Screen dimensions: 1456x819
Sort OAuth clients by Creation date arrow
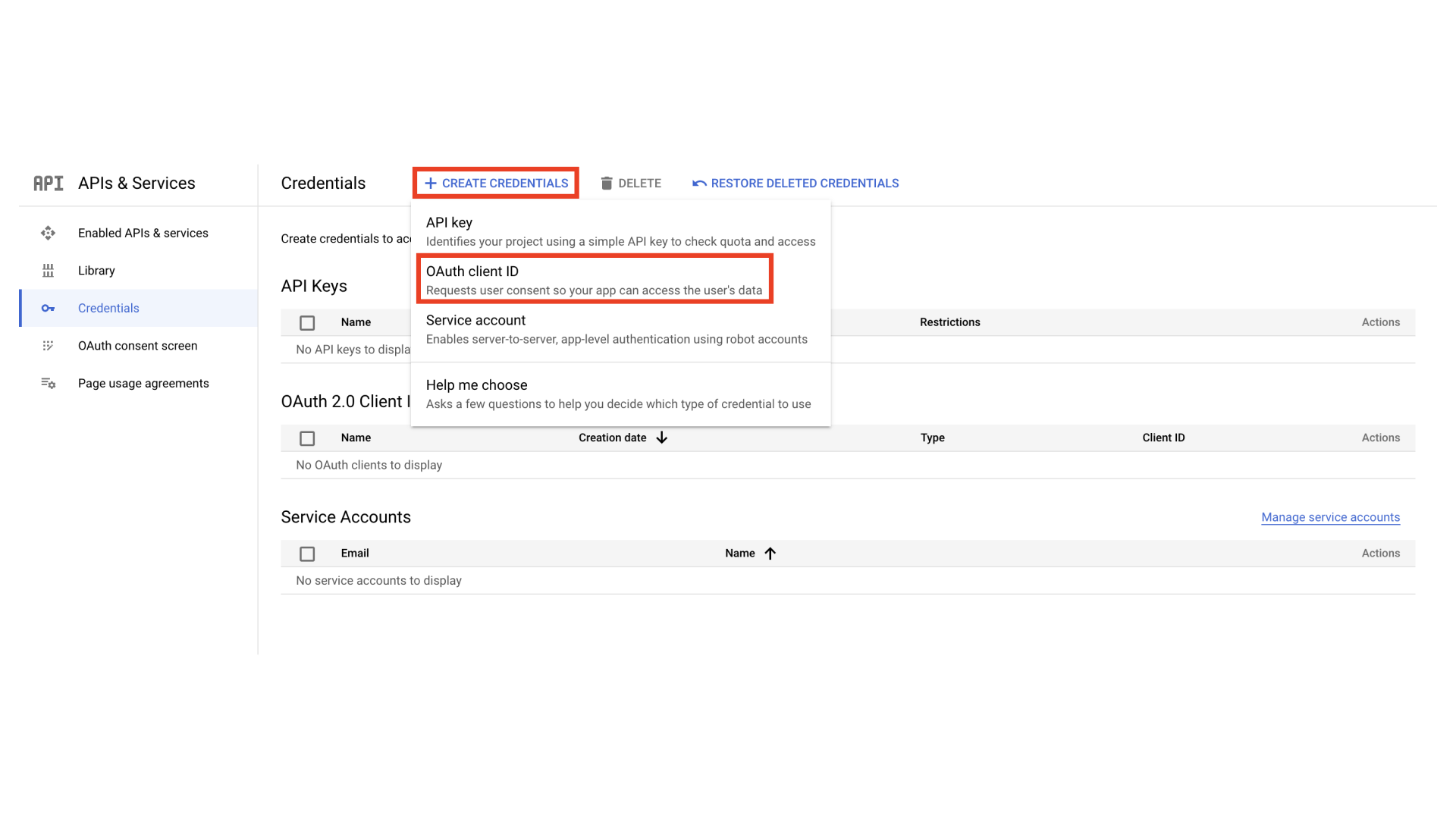pyautogui.click(x=661, y=438)
